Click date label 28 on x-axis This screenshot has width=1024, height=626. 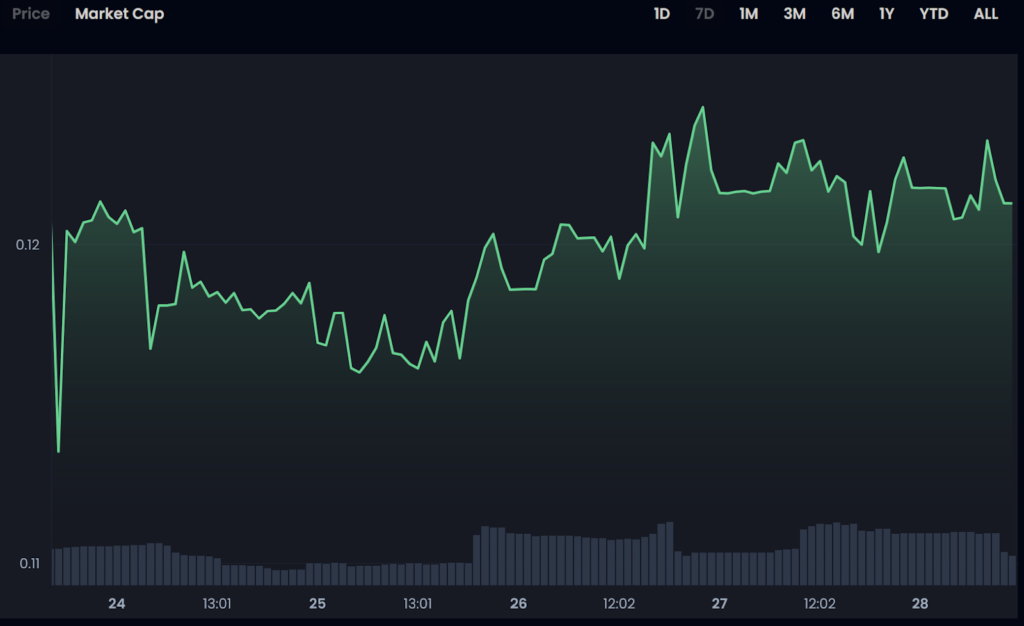point(920,604)
